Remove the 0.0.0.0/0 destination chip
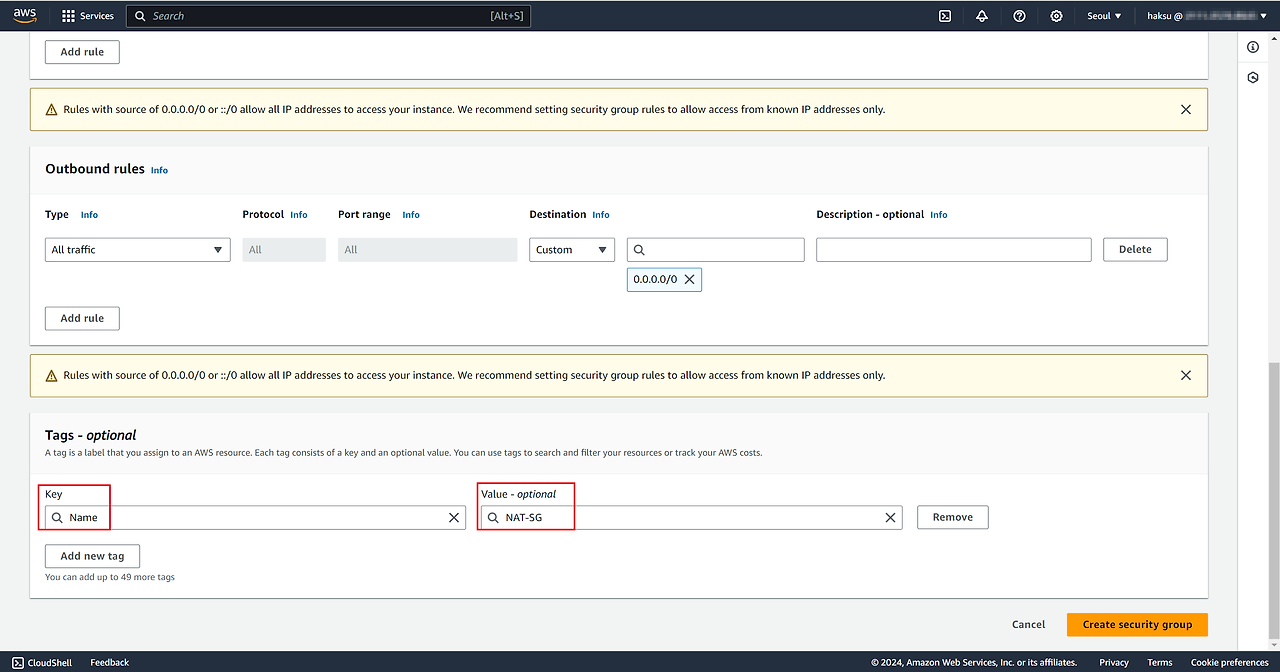Viewport: 1280px width, 672px height. (689, 280)
